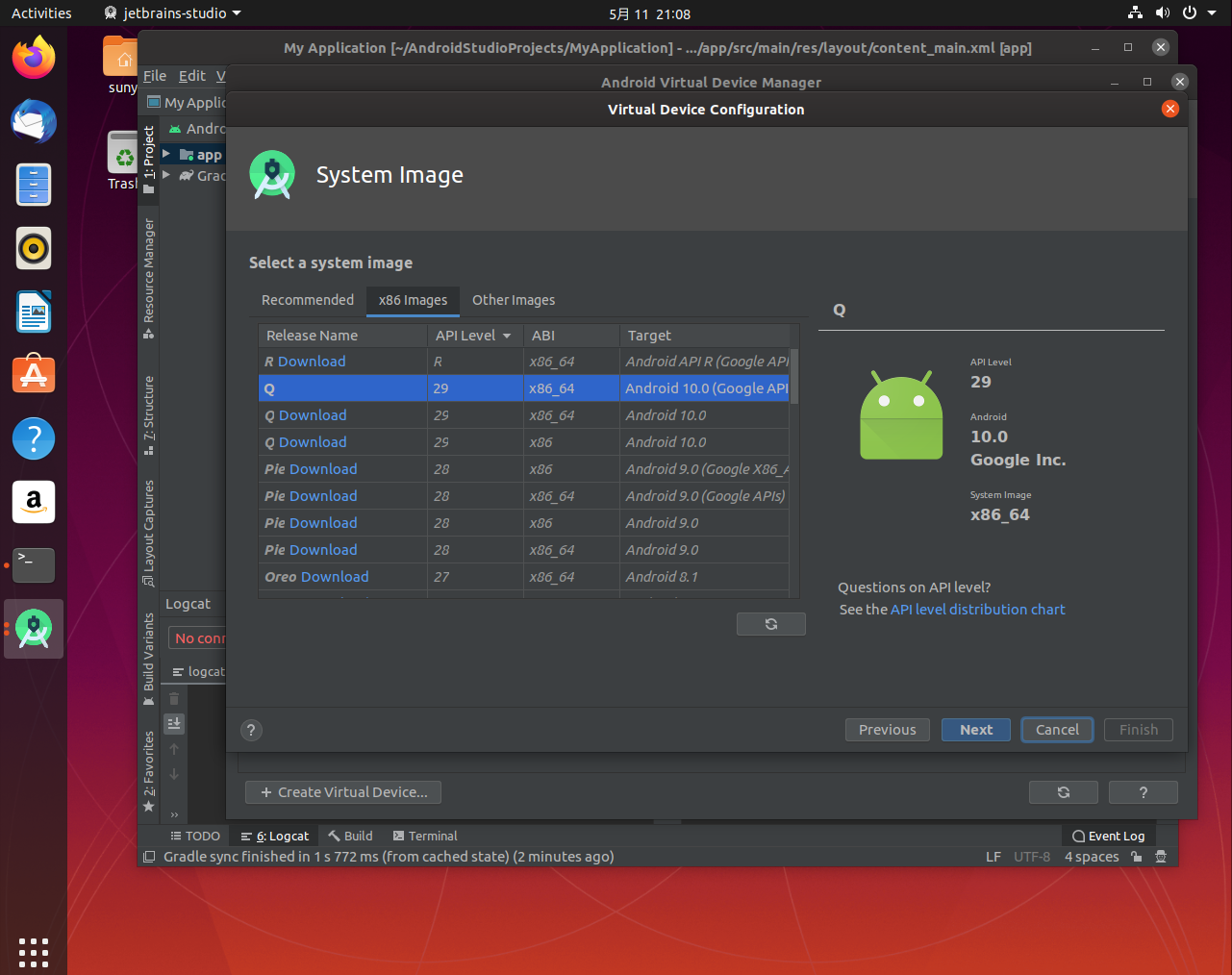The image size is (1232, 975).
Task: Select the highlighted Q API 29 row
Action: coord(524,388)
